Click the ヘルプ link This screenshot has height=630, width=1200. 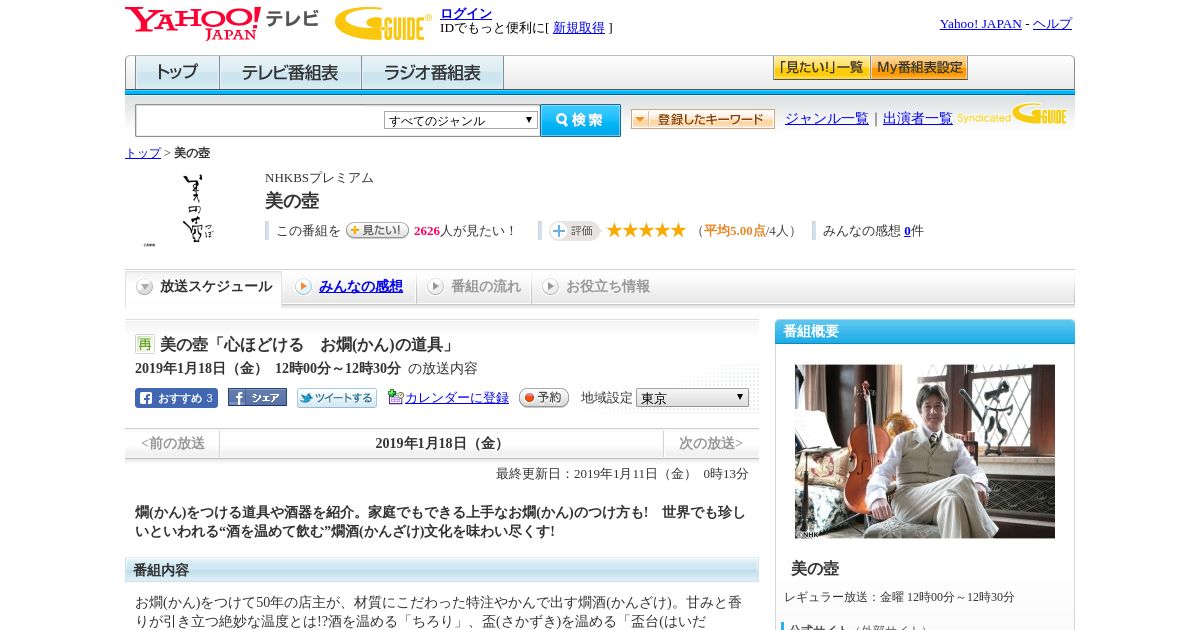1052,24
